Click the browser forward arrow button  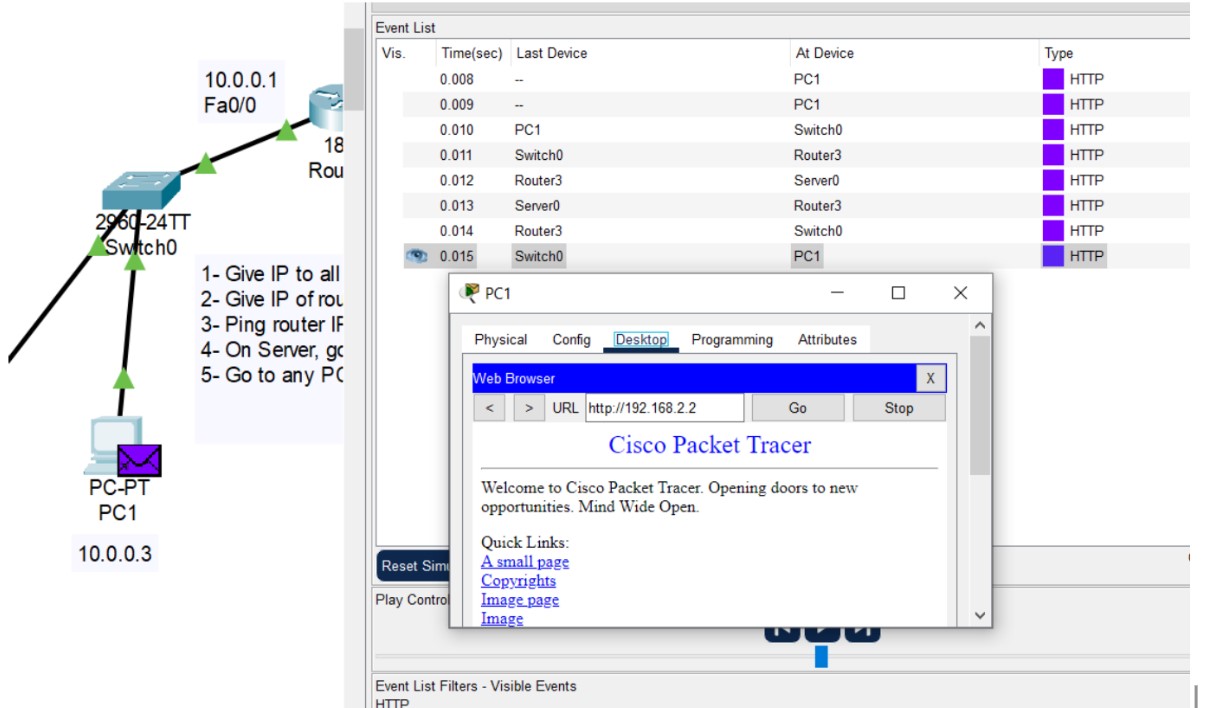(x=528, y=408)
